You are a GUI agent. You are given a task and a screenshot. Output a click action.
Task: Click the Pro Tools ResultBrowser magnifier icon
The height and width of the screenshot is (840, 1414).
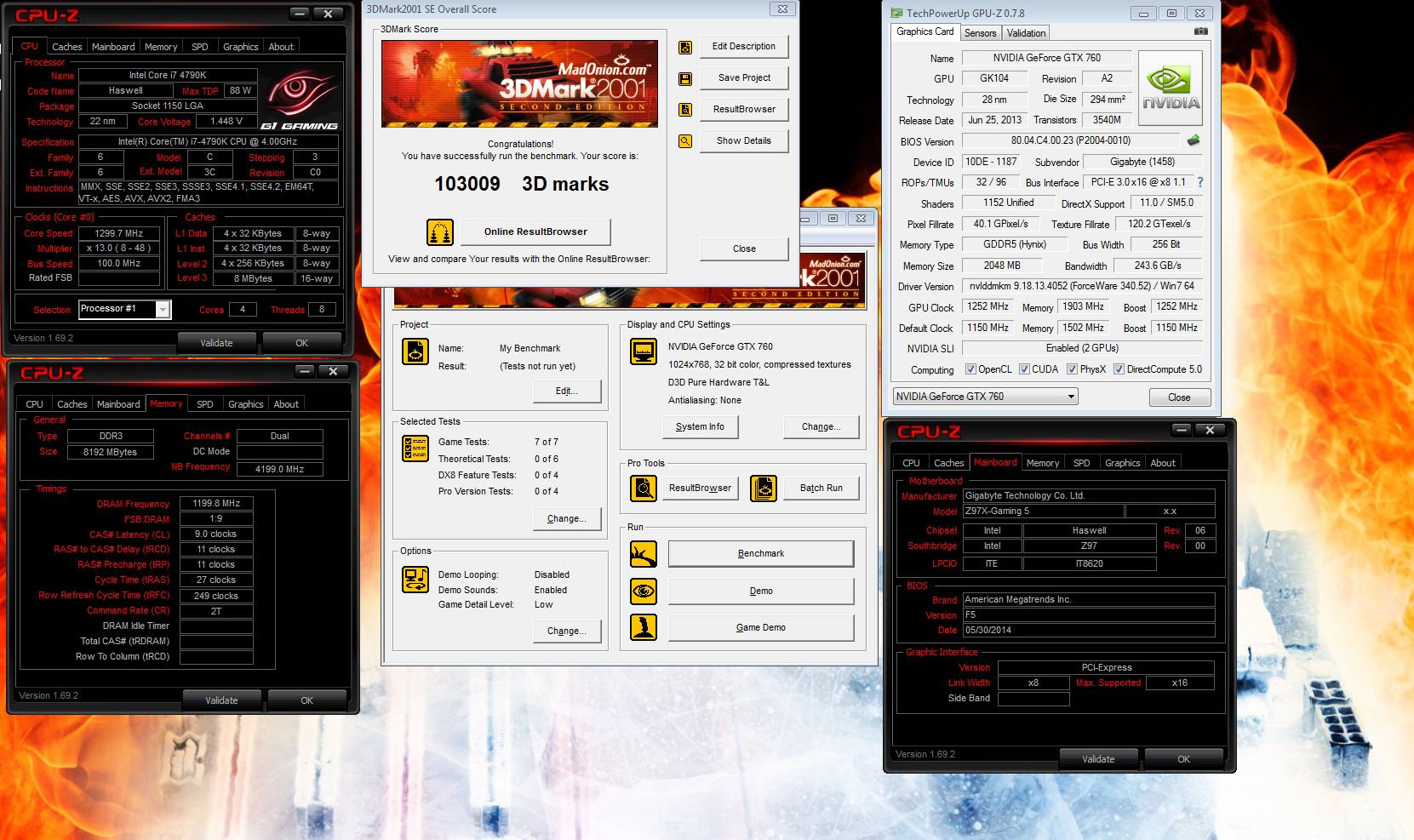644,489
